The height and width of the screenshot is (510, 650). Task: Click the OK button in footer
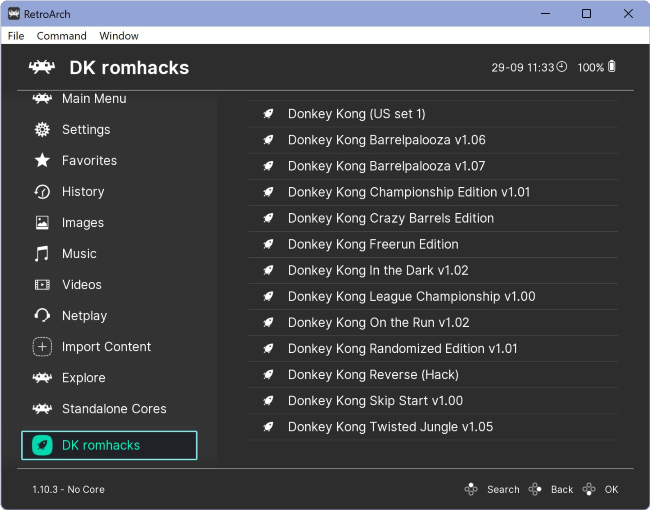click(601, 490)
